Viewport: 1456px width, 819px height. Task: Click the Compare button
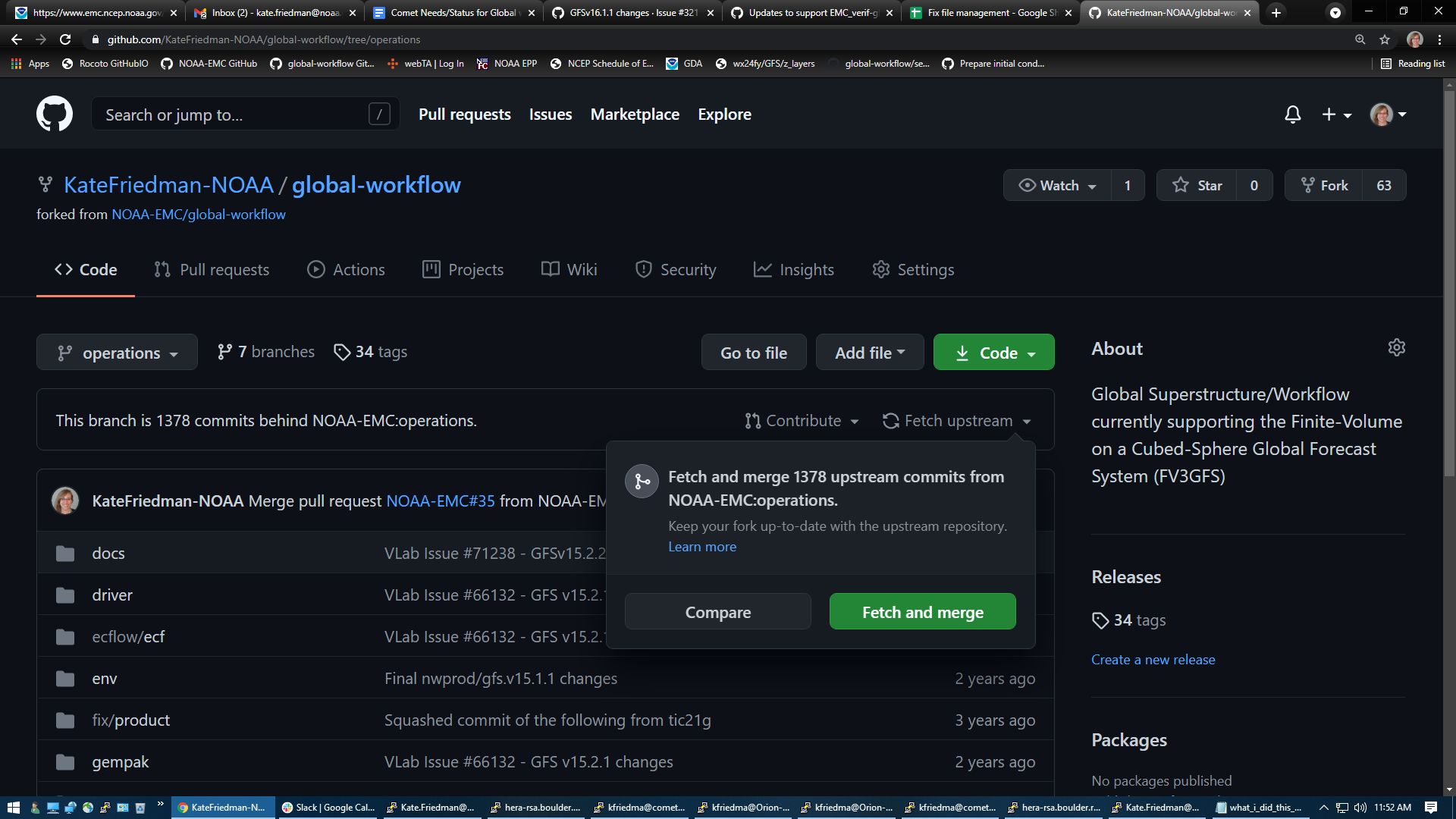point(718,612)
